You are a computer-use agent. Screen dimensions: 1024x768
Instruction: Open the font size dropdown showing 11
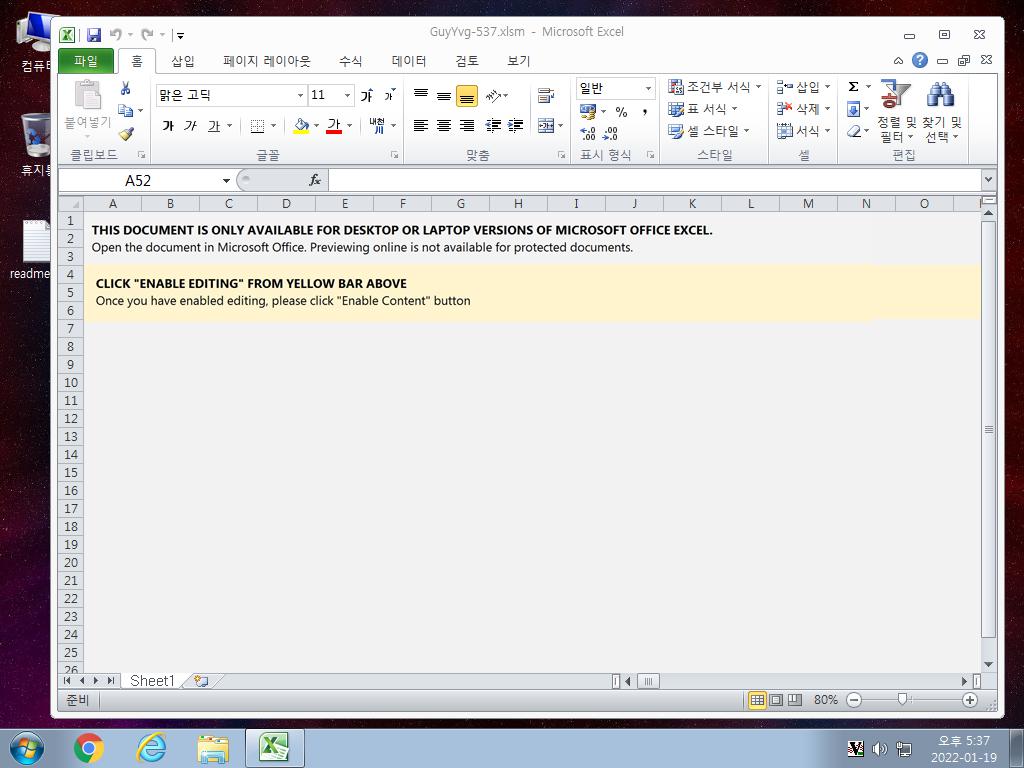(347, 95)
